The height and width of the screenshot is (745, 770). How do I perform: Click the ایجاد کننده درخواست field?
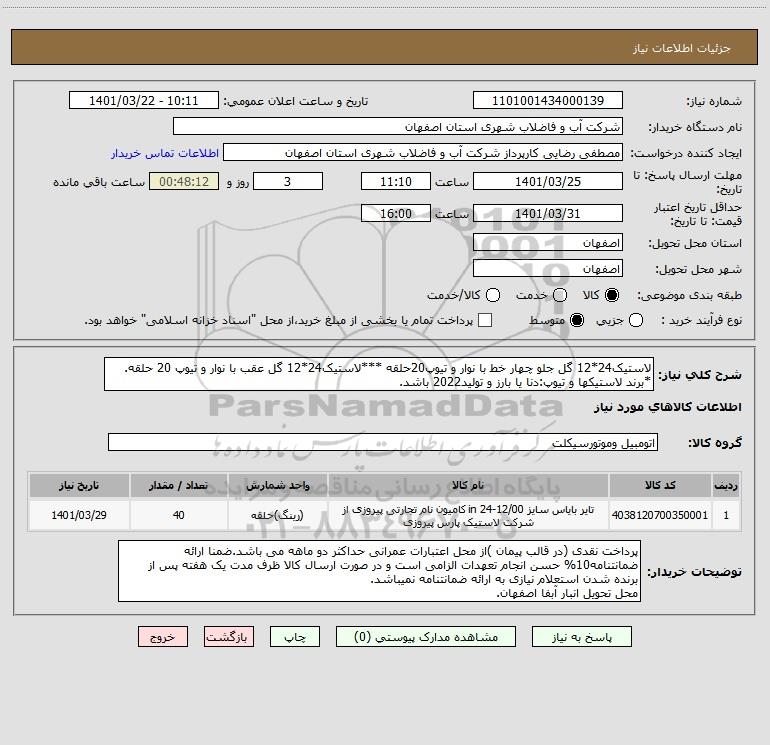point(423,153)
